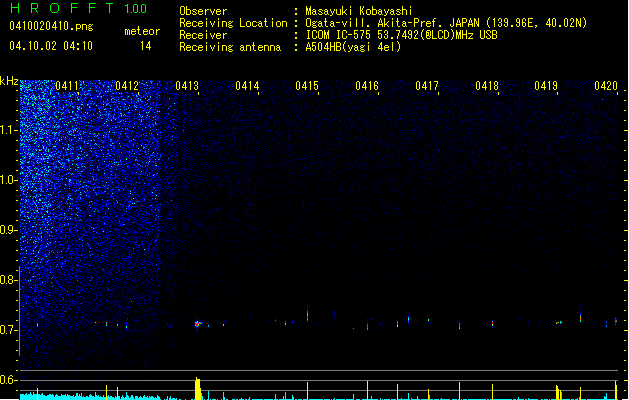
Task: Click the 0.7 frequency axis label
Action: click(x=8, y=330)
